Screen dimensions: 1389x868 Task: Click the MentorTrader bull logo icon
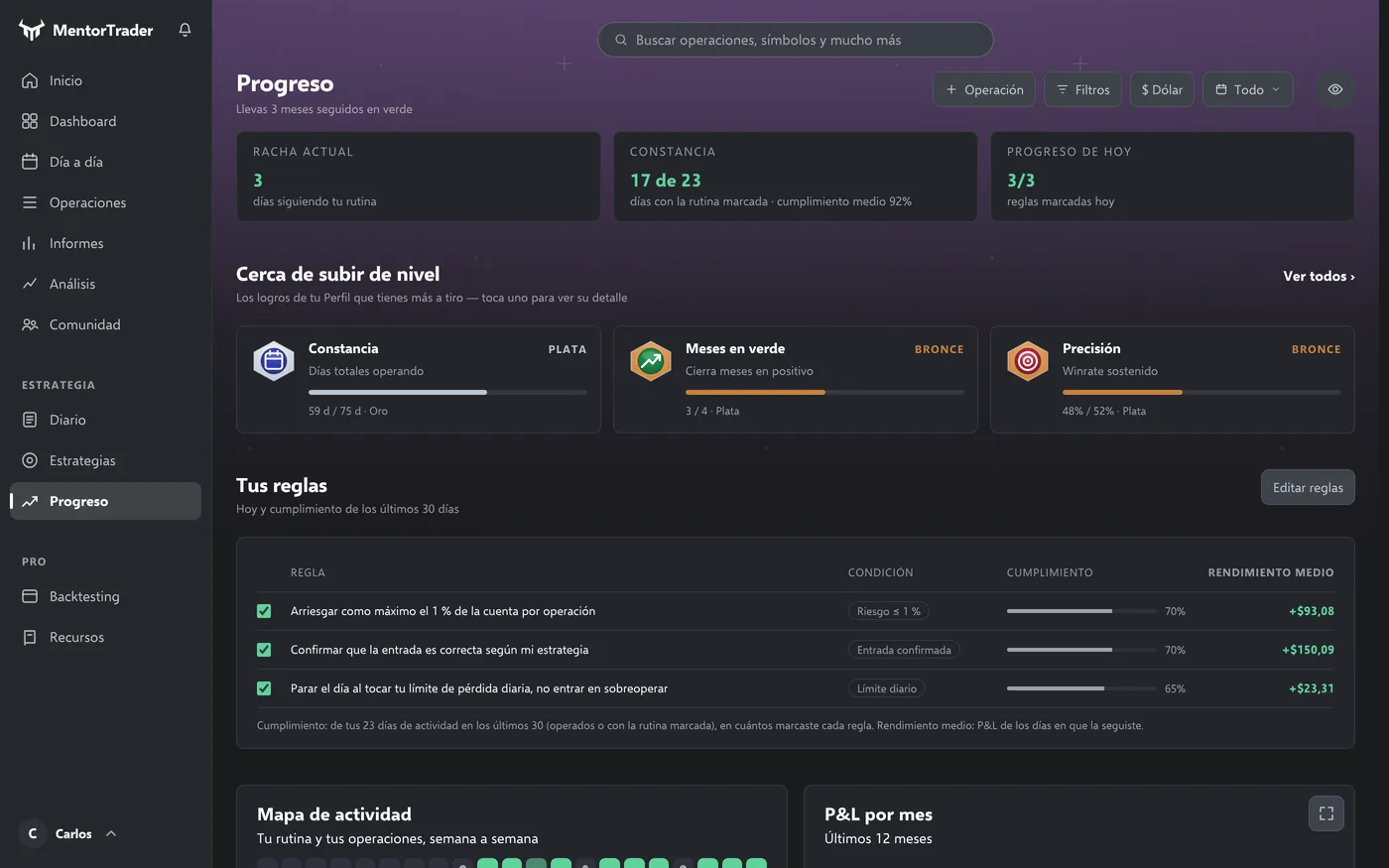coord(32,30)
